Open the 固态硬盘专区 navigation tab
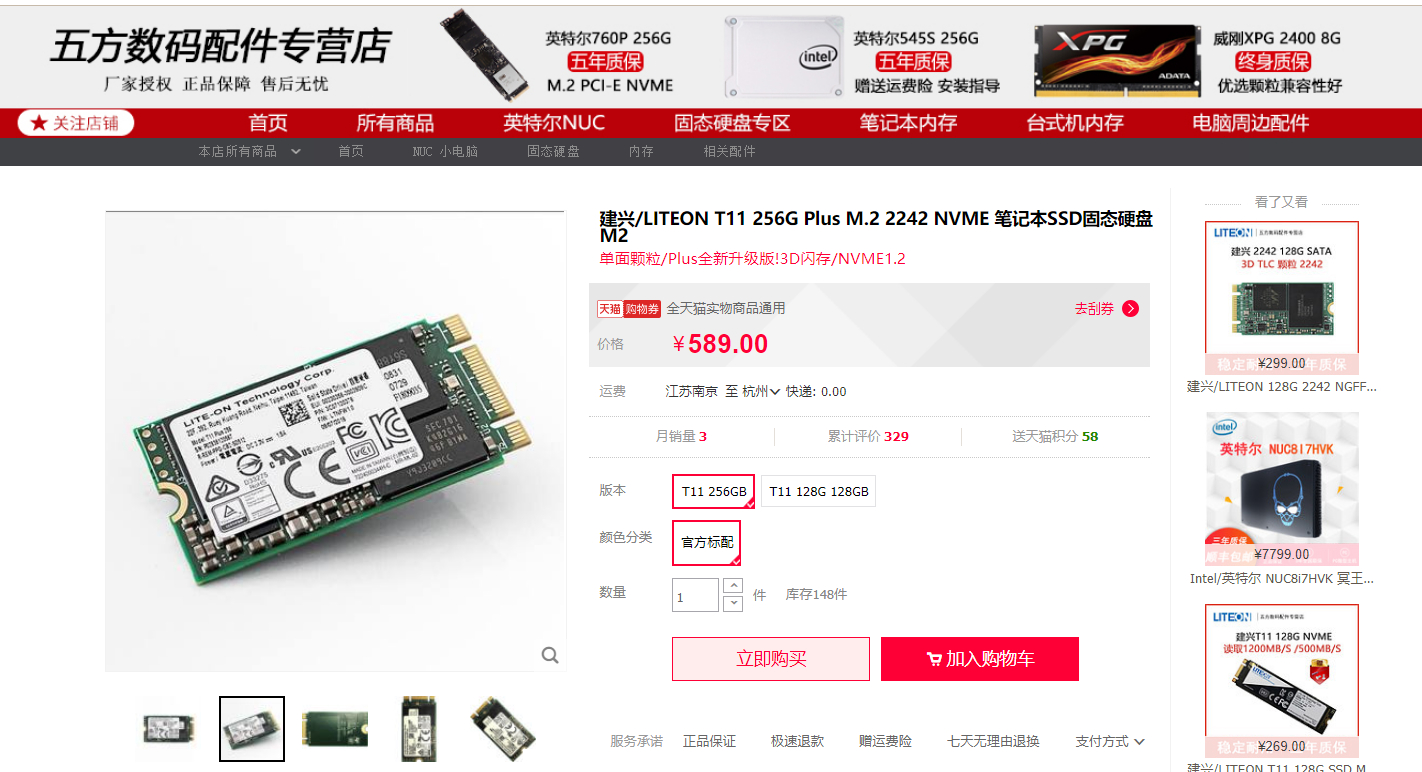This screenshot has width=1422, height=772. tap(732, 123)
